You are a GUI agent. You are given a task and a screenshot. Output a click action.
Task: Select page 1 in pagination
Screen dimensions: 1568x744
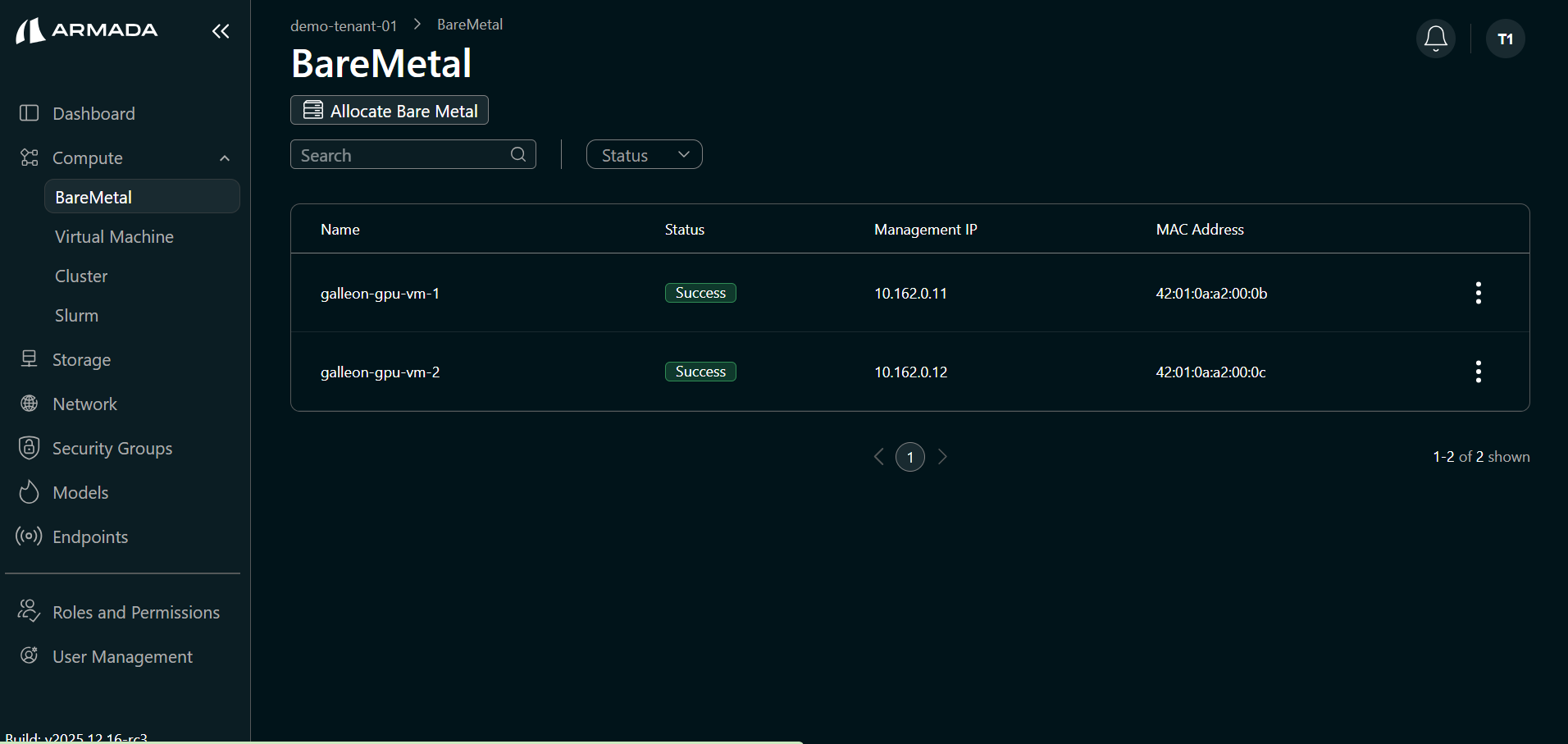pyautogui.click(x=909, y=457)
